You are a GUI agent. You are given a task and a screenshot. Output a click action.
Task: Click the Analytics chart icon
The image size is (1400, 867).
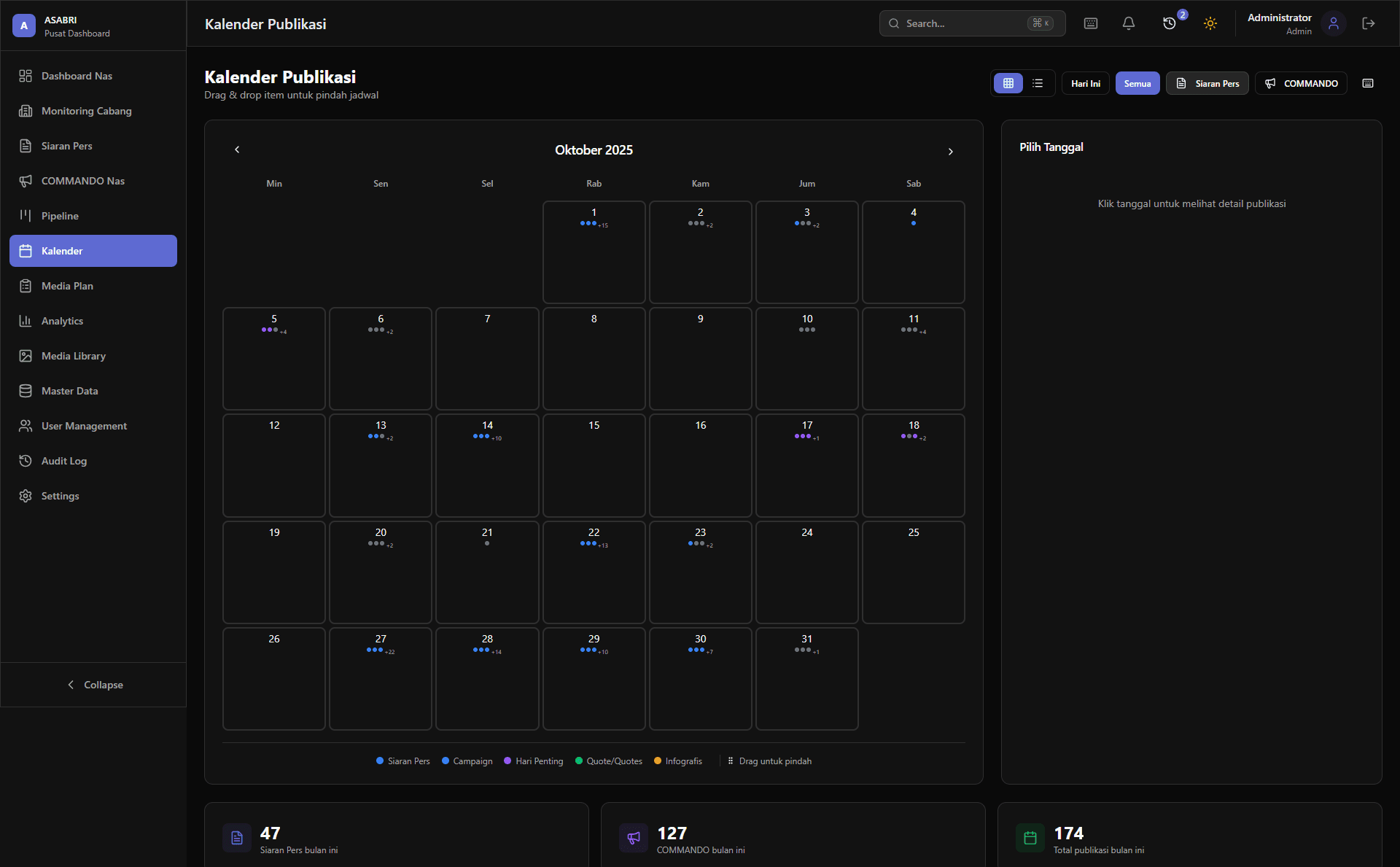[26, 321]
